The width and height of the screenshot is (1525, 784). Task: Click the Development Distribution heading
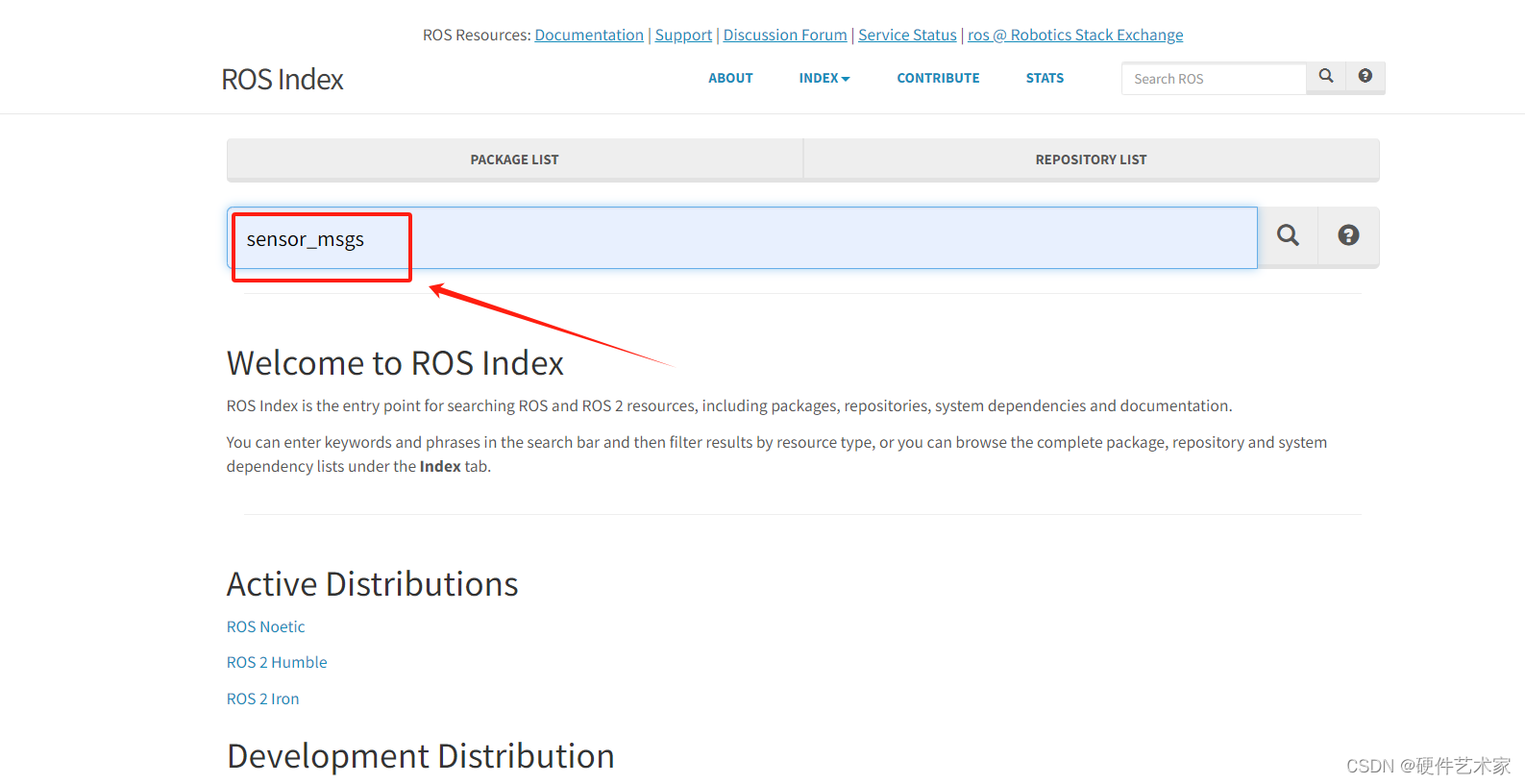[x=420, y=756]
